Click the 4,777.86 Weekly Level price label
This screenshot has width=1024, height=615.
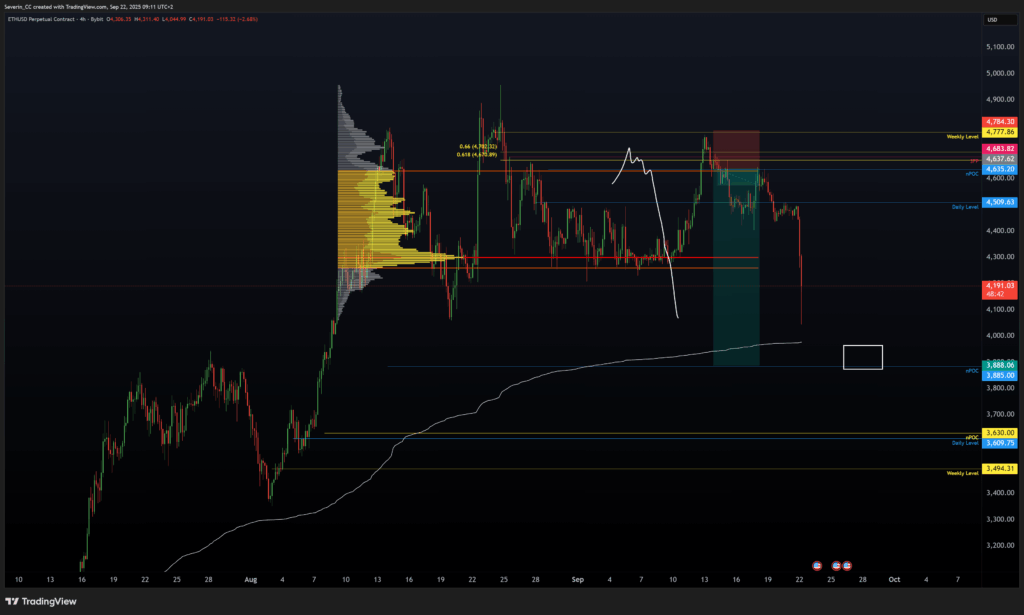coord(999,132)
